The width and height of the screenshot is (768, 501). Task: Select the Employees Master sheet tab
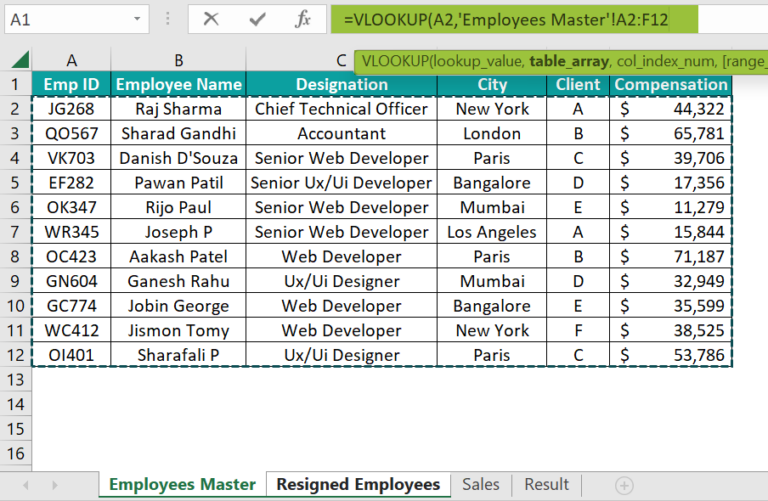pos(182,485)
